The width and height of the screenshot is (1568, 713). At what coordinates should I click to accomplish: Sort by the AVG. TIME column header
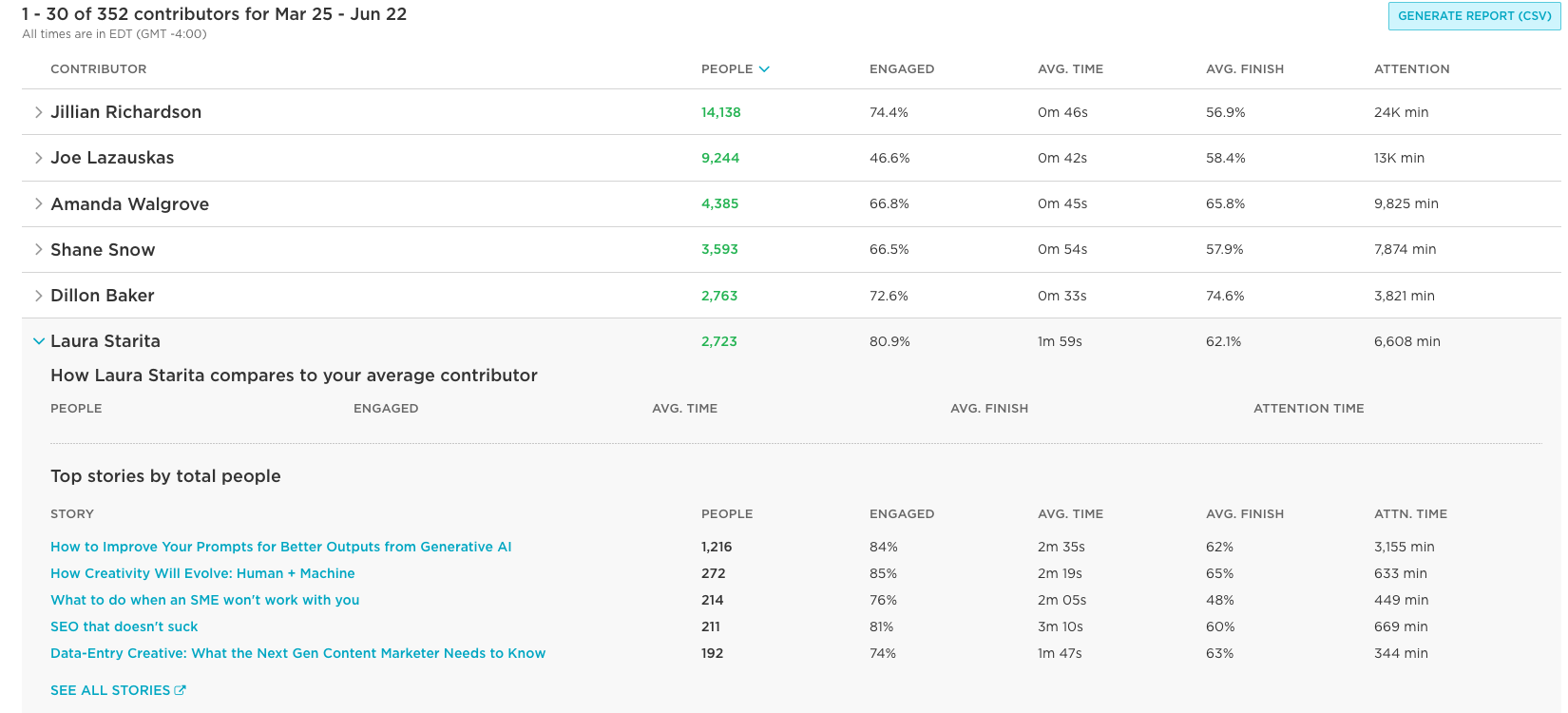(1071, 68)
